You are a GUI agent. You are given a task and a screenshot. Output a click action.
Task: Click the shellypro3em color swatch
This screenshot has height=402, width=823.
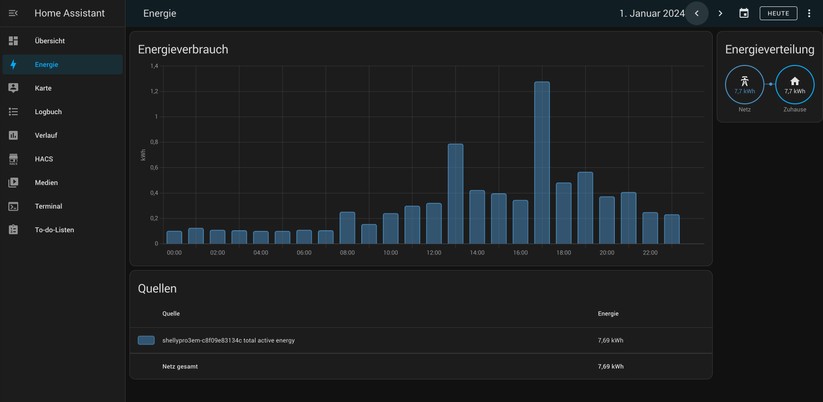pyautogui.click(x=146, y=340)
